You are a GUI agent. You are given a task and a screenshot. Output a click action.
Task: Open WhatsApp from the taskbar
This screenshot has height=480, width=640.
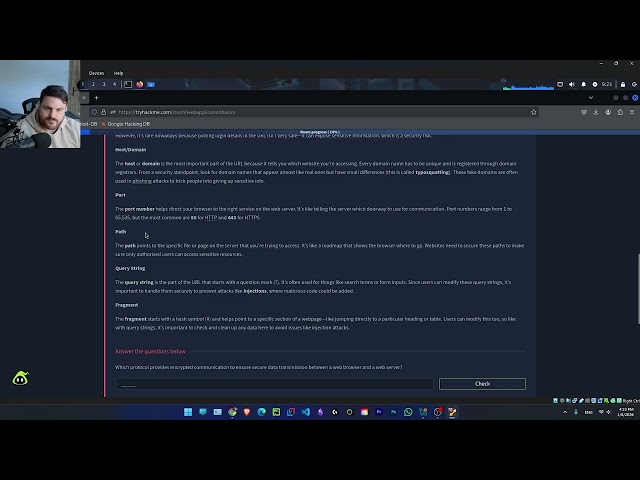tap(408, 412)
